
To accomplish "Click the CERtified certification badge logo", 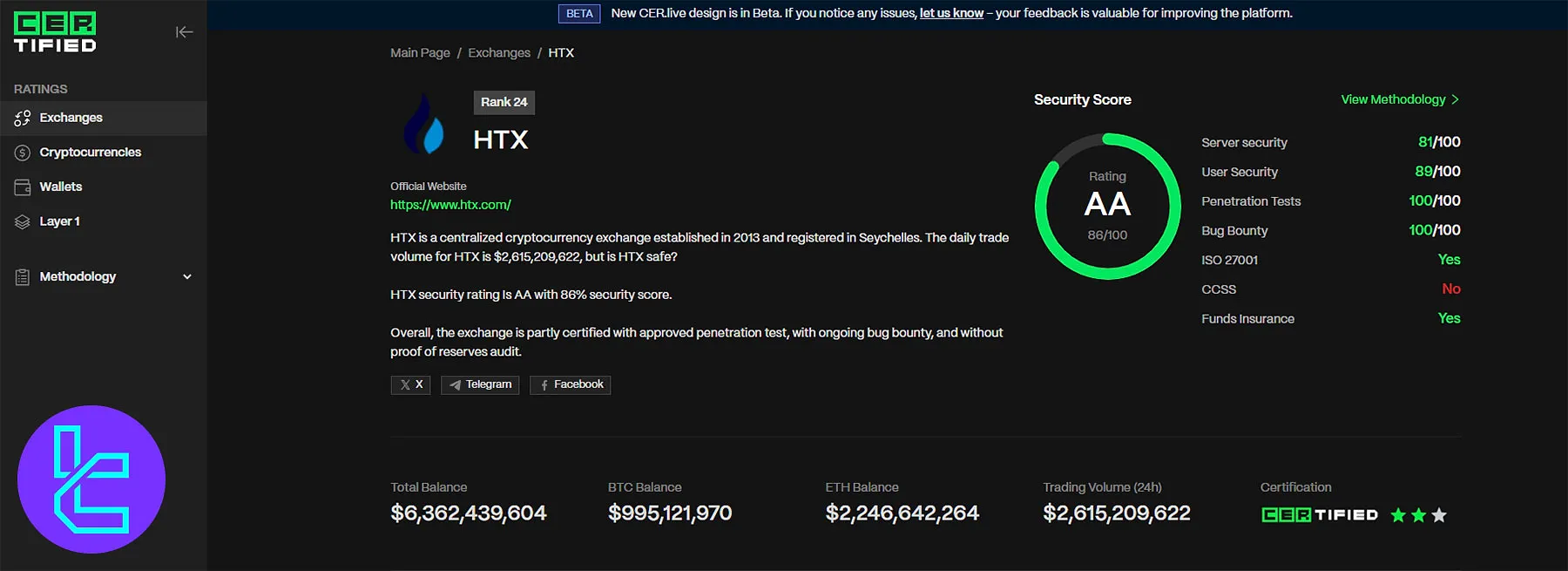I will pos(1320,515).
